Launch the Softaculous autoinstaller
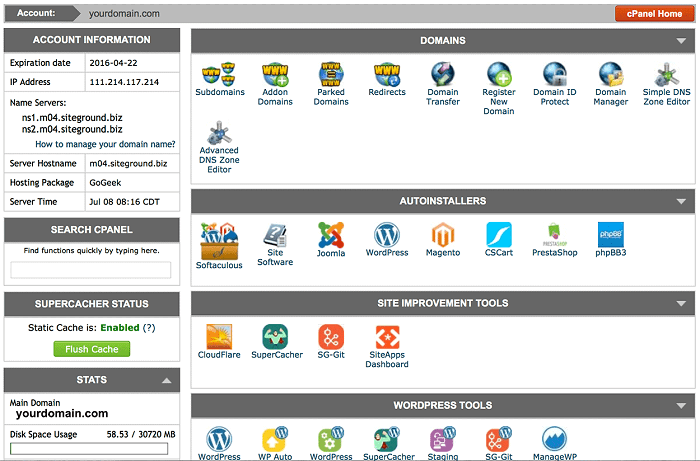This screenshot has height=461, width=700. pyautogui.click(x=219, y=246)
